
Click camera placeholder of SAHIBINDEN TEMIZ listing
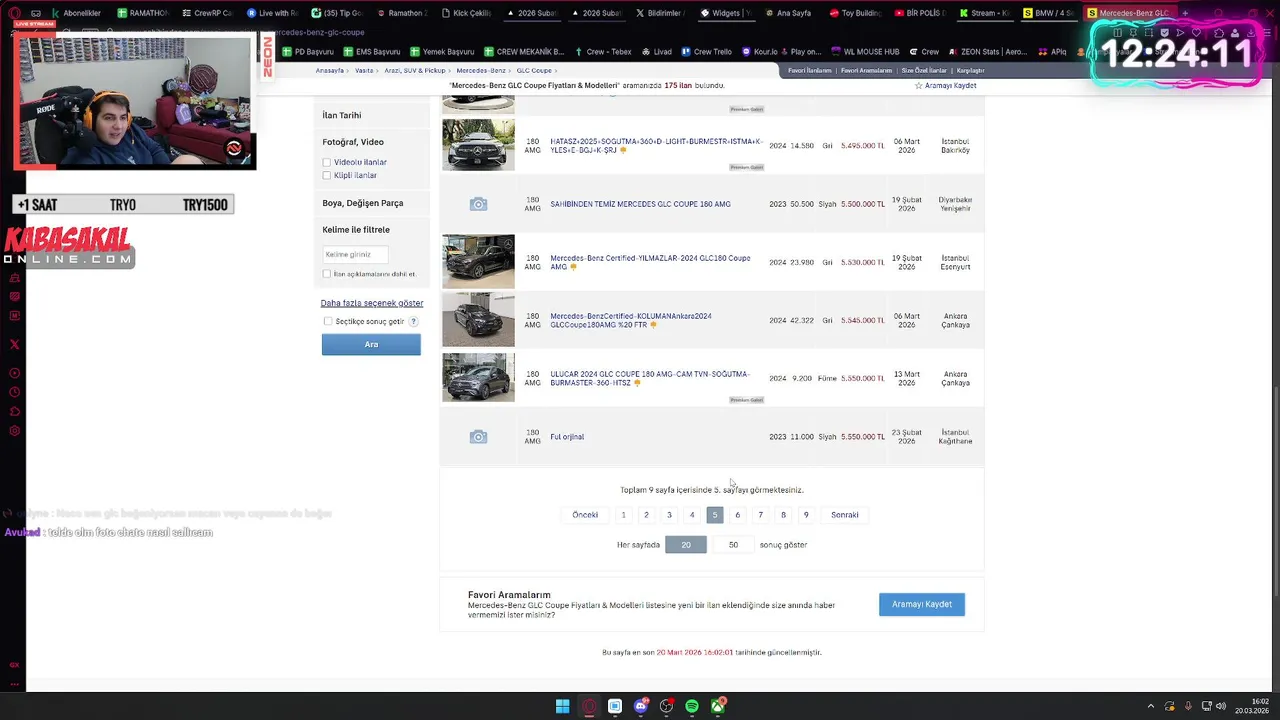[x=478, y=204]
